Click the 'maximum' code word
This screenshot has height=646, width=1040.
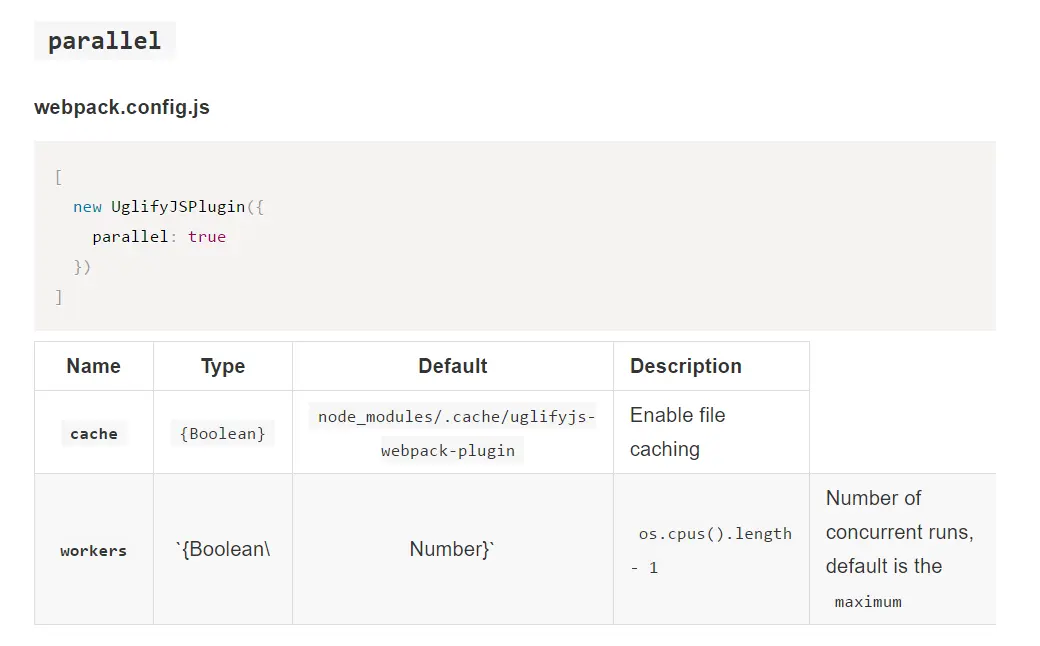868,602
